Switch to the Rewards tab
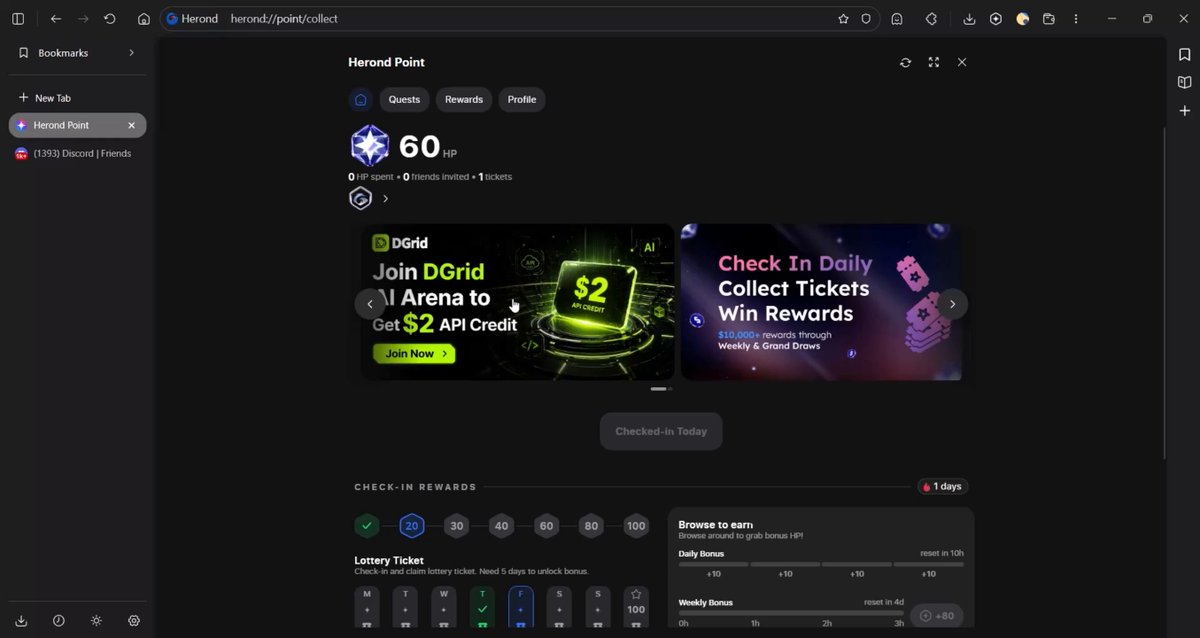1200x638 pixels. (x=464, y=99)
